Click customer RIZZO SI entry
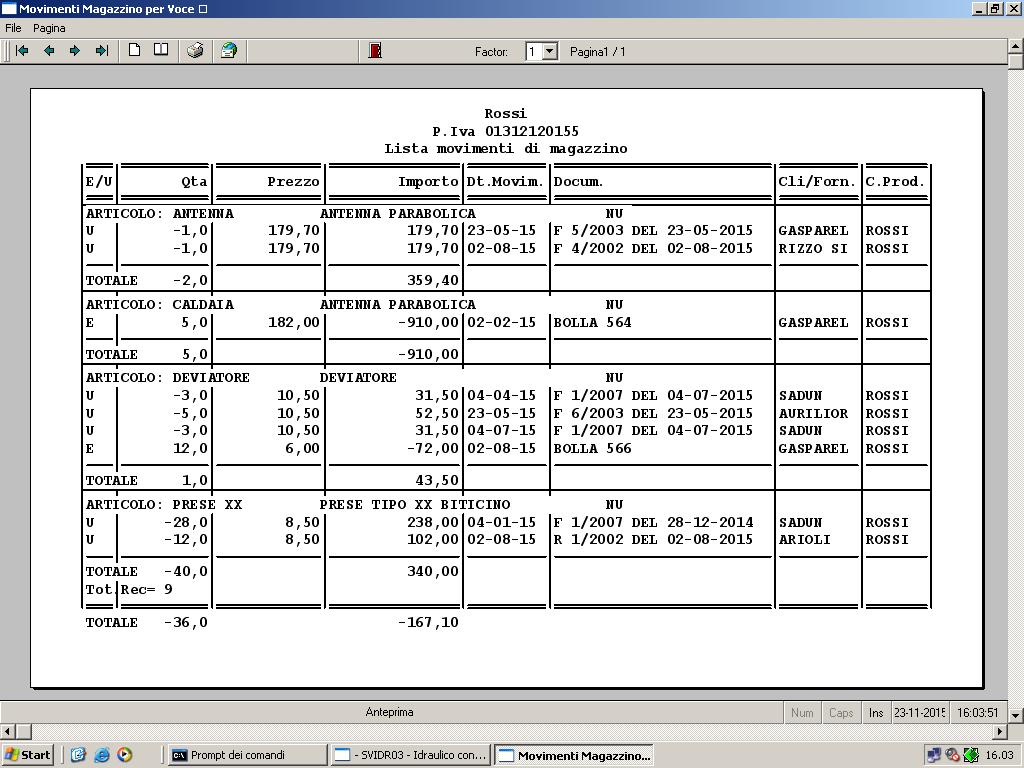Screen dimensions: 1024x768 coord(813,249)
